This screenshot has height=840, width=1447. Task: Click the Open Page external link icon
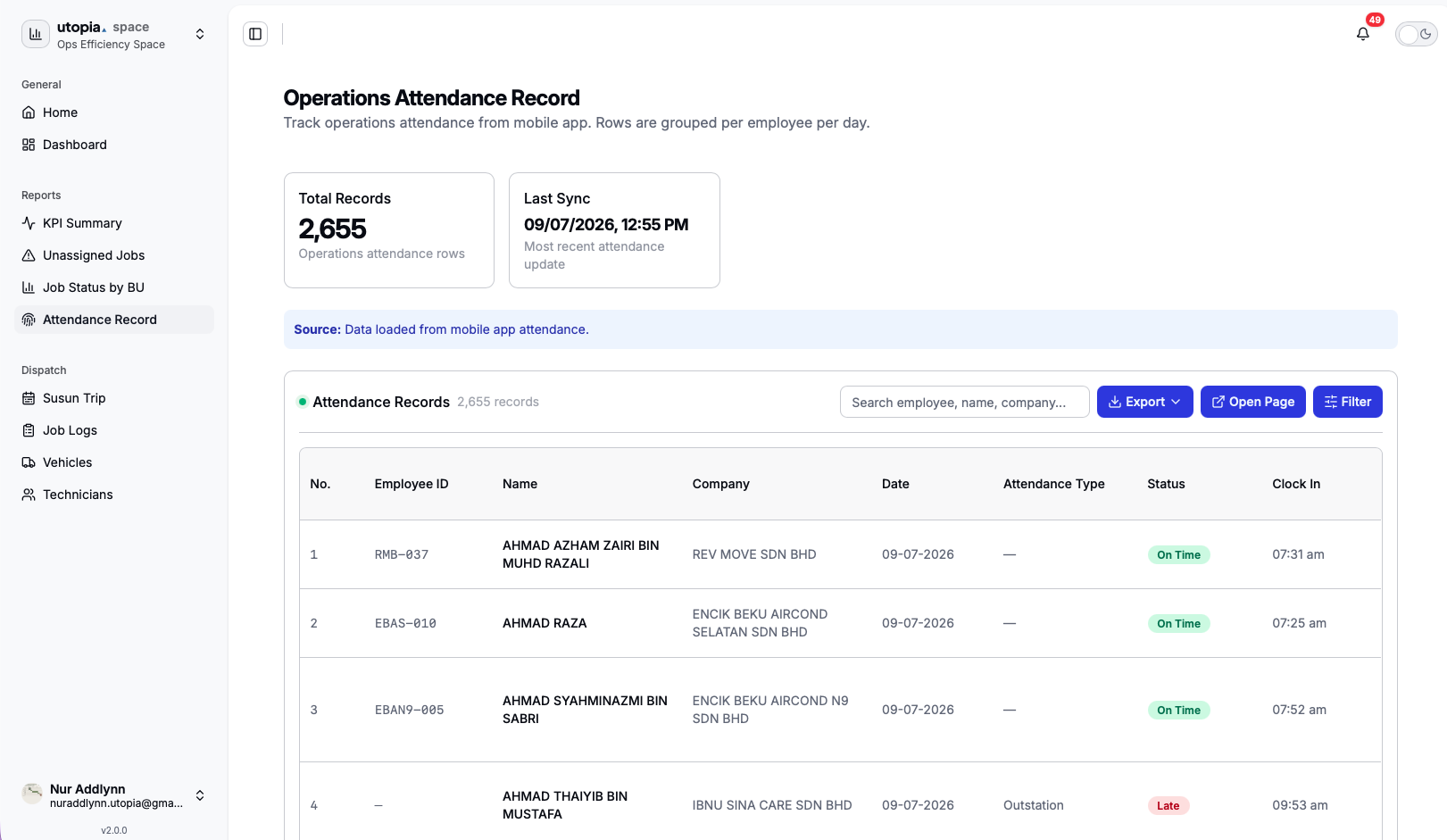(x=1218, y=402)
